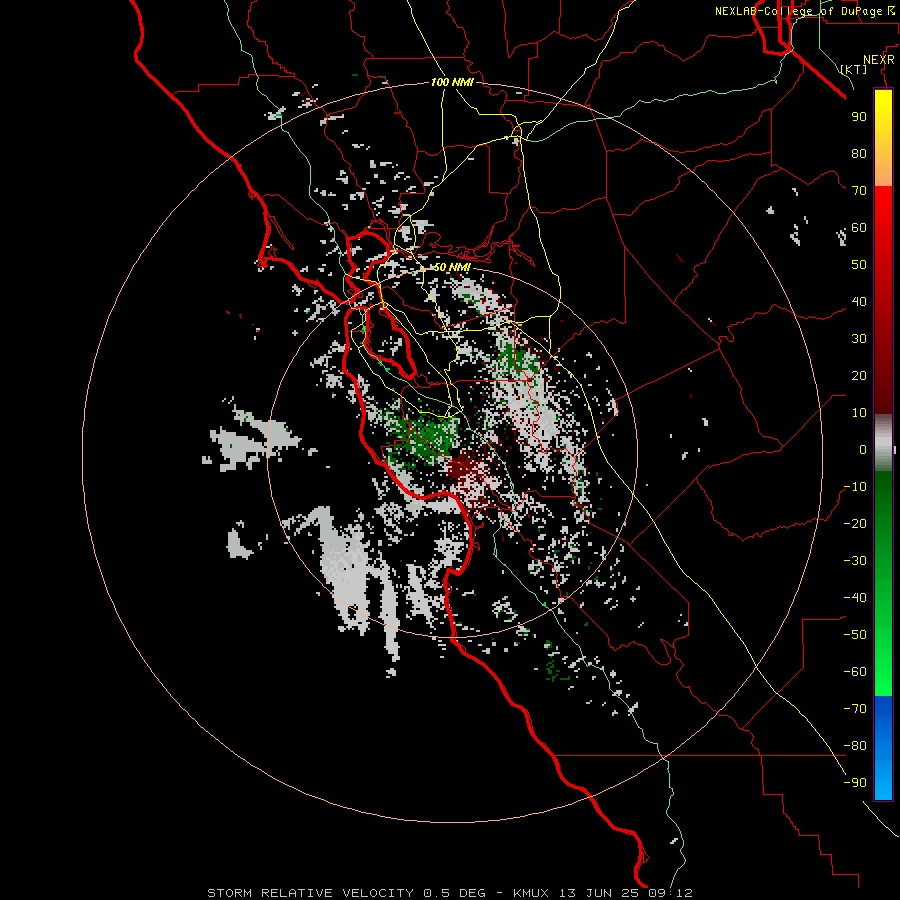Click the positive 70 scale value
This screenshot has height=900, width=900.
(859, 191)
